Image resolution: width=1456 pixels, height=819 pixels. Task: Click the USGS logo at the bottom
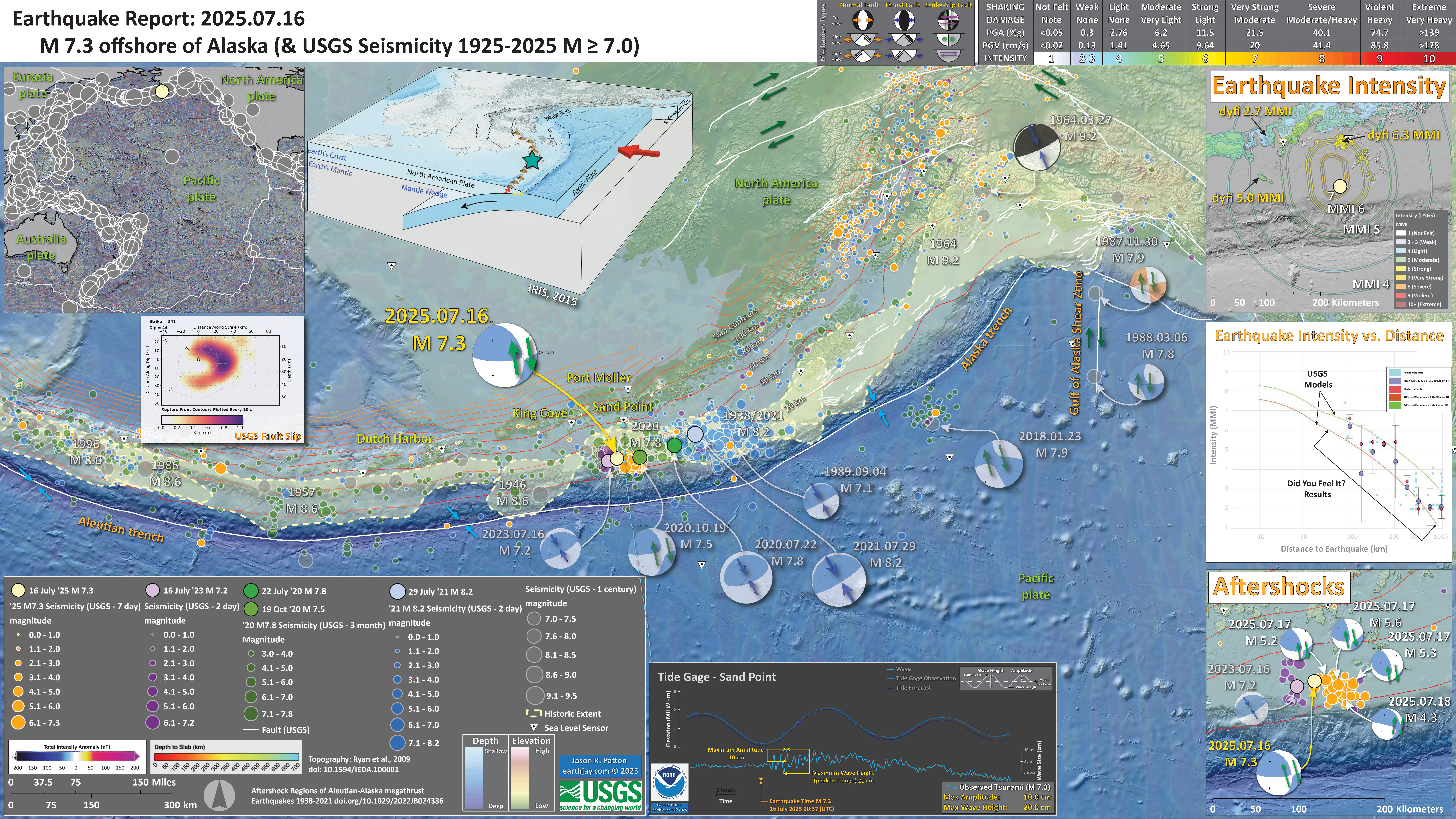tap(600, 796)
